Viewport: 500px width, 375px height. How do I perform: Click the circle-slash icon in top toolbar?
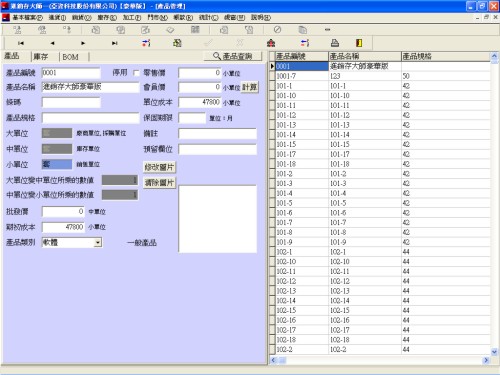[x=277, y=30]
